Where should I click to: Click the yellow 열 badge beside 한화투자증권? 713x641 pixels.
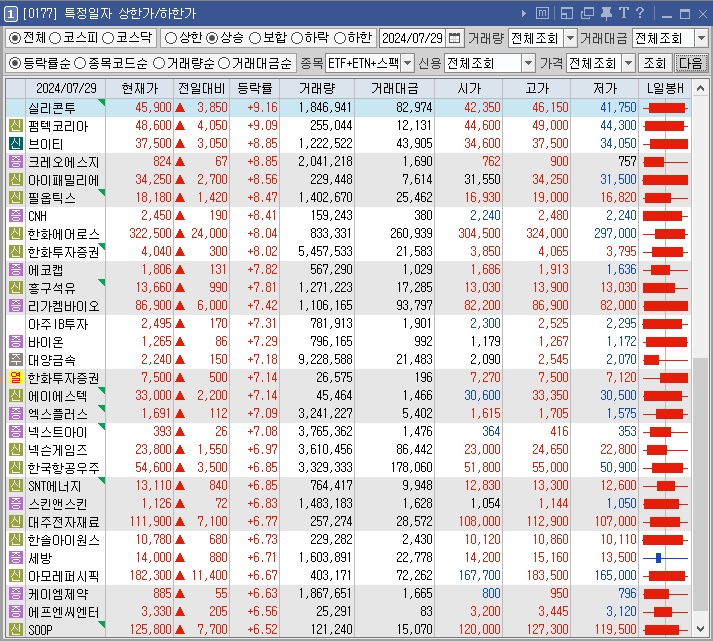(15, 378)
